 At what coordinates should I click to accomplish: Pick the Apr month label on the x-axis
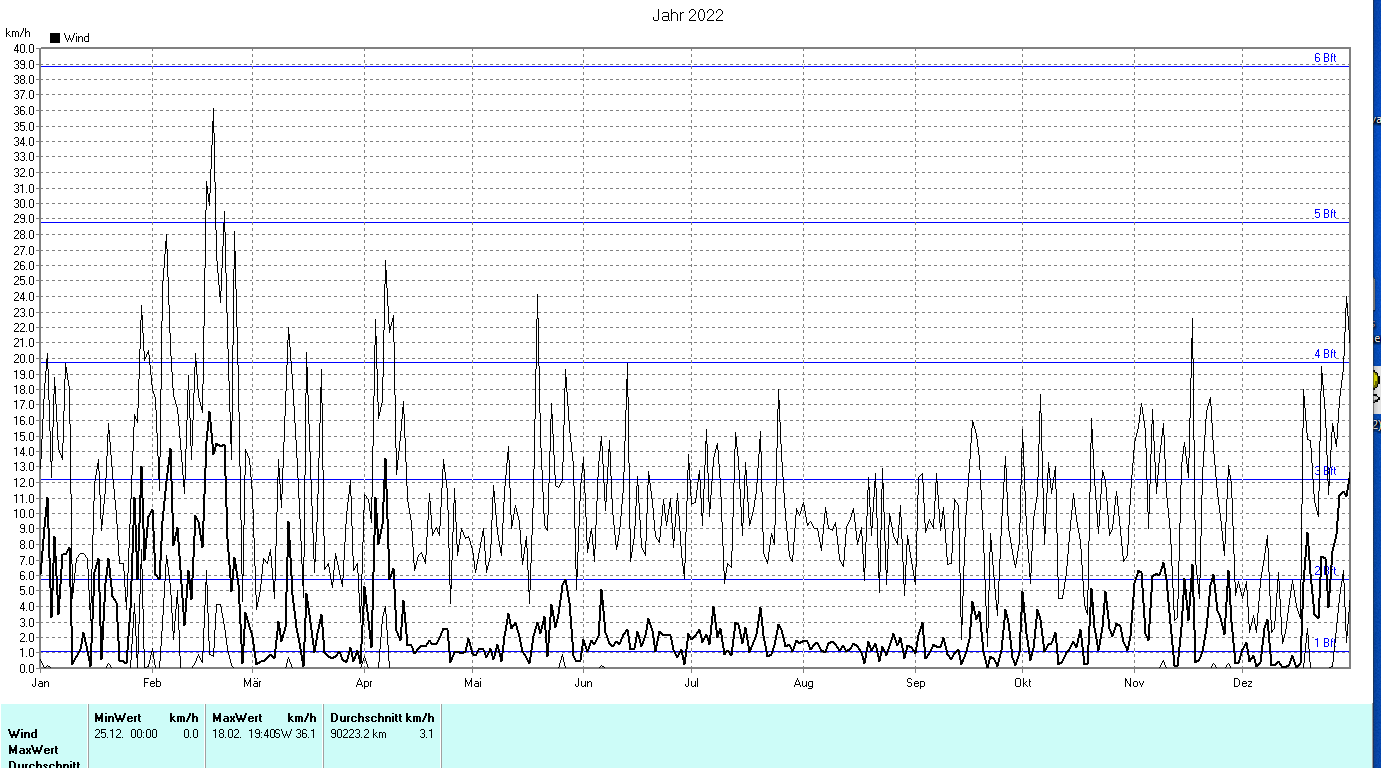click(x=363, y=683)
